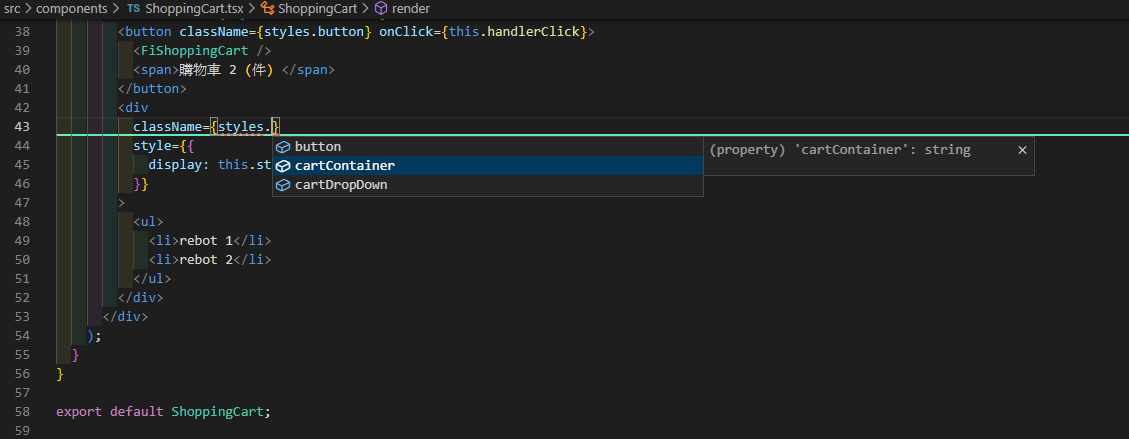Pick the highlighted cartContainer suggestion
This screenshot has height=439, width=1129.
point(344,166)
